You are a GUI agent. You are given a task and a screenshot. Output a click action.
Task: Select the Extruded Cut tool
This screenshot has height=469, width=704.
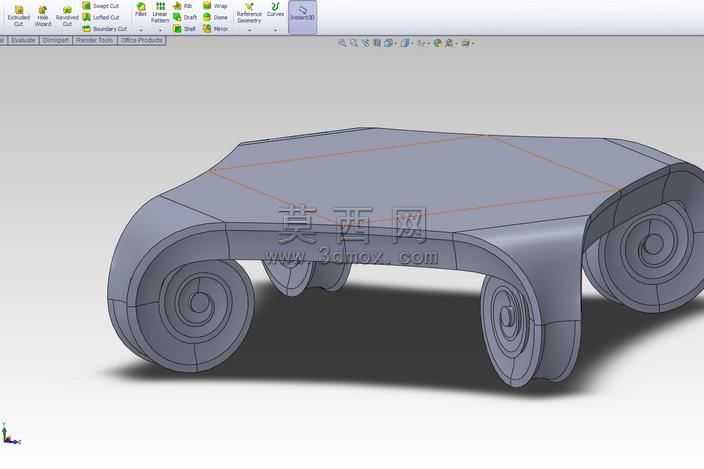click(18, 16)
